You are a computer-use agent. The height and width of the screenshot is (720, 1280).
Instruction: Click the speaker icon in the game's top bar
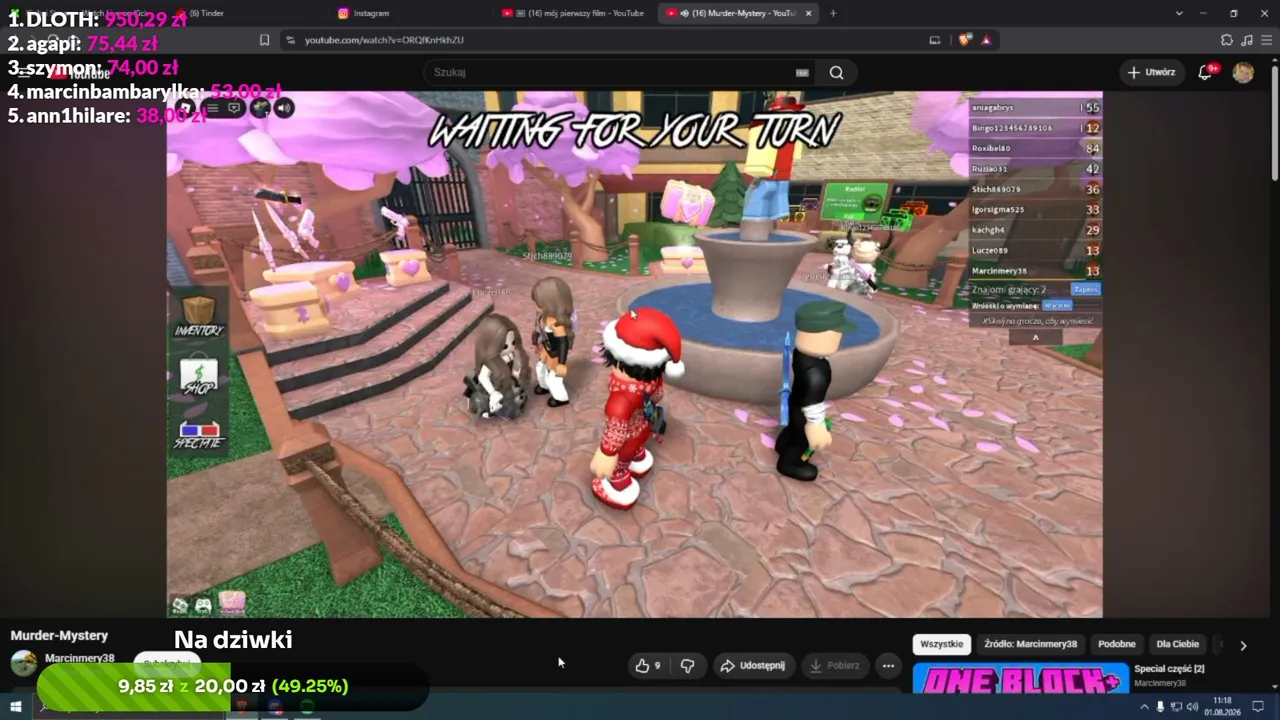tap(284, 108)
